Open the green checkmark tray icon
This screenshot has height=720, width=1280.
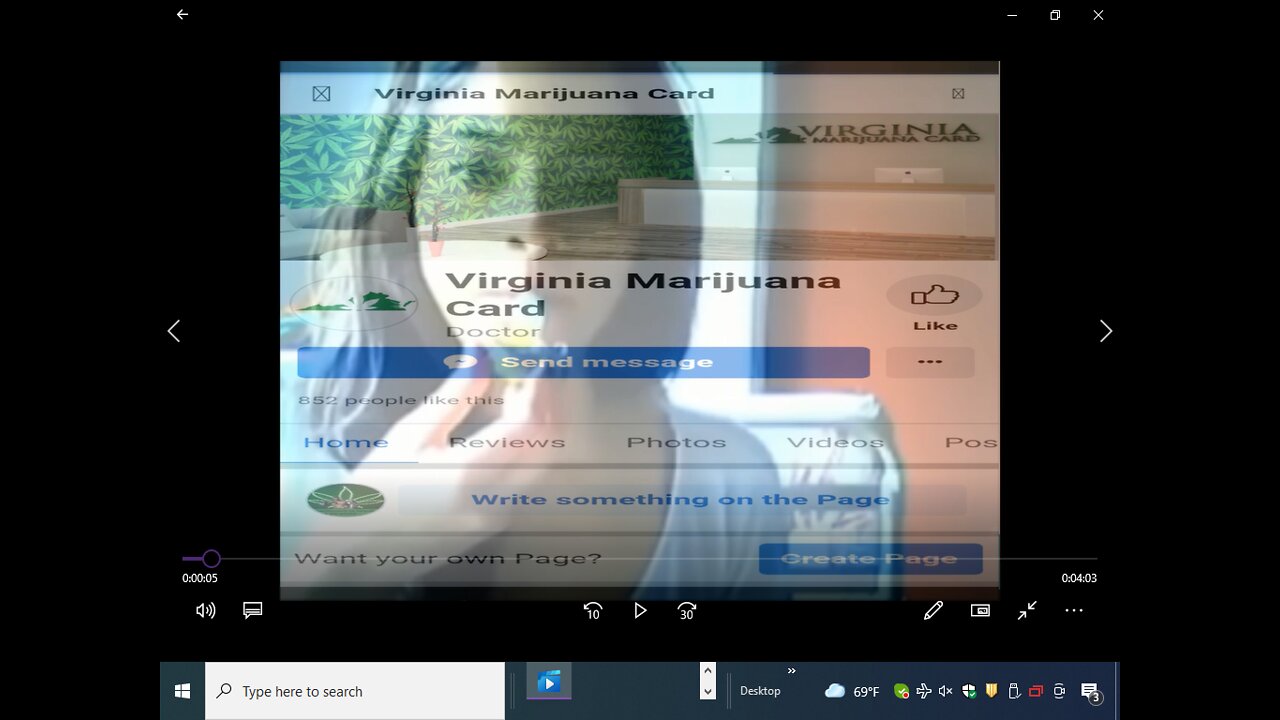[901, 691]
